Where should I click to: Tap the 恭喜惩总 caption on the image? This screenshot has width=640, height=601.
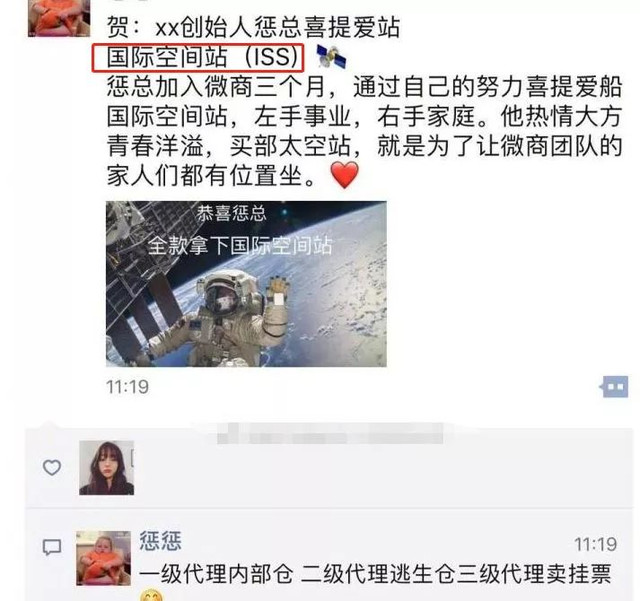[231, 214]
